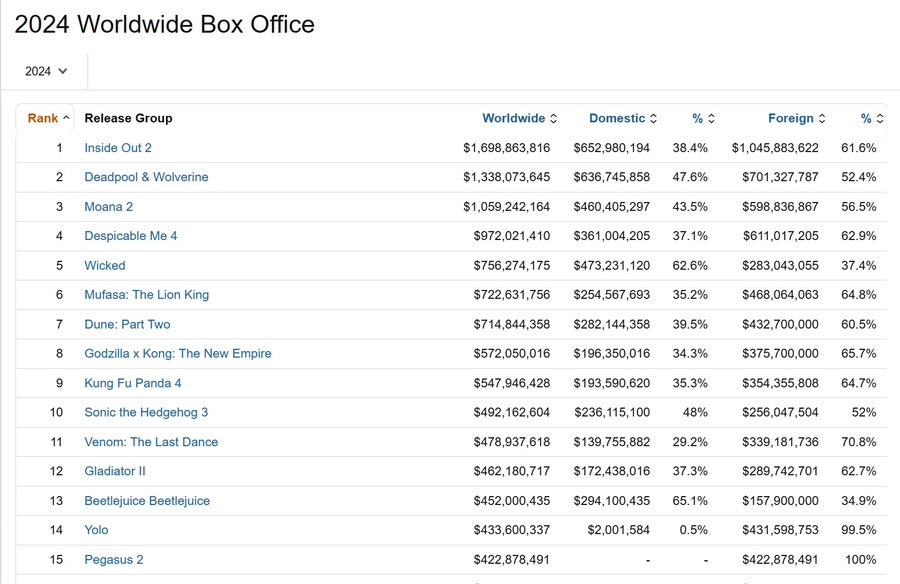The height and width of the screenshot is (584, 900).
Task: Sort table by Rank column
Action: point(48,118)
